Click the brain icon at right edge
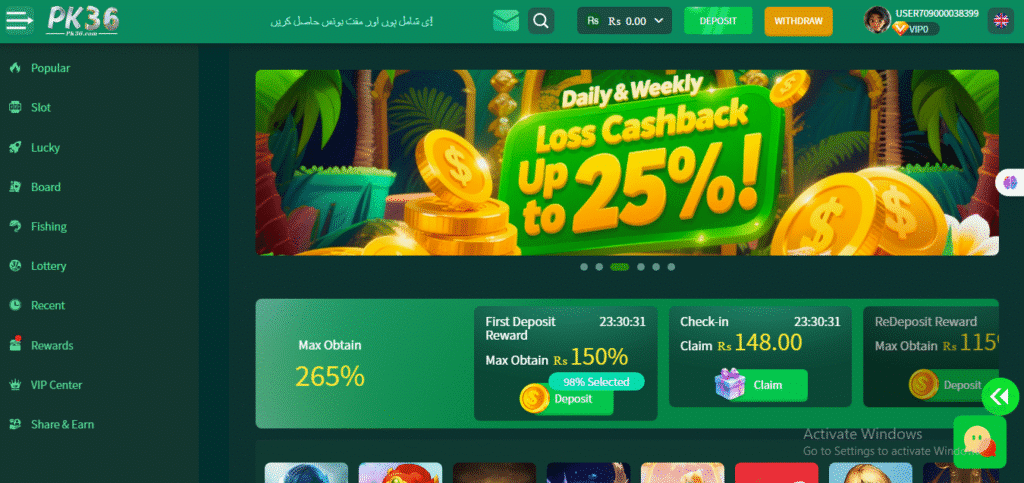 point(1011,182)
